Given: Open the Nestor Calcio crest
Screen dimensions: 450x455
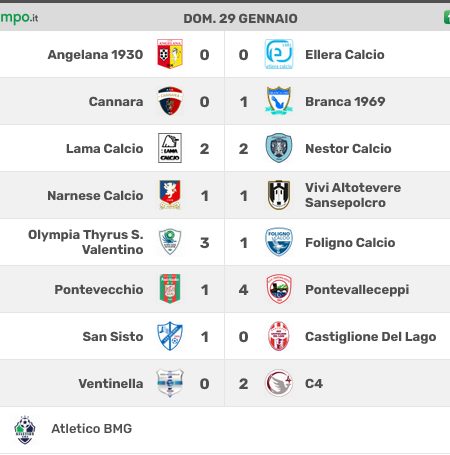Looking at the screenshot, I should [279, 148].
